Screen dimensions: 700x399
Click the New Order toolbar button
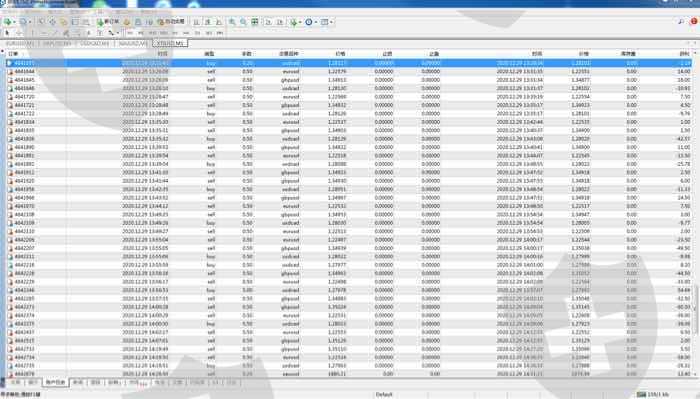click(108, 21)
